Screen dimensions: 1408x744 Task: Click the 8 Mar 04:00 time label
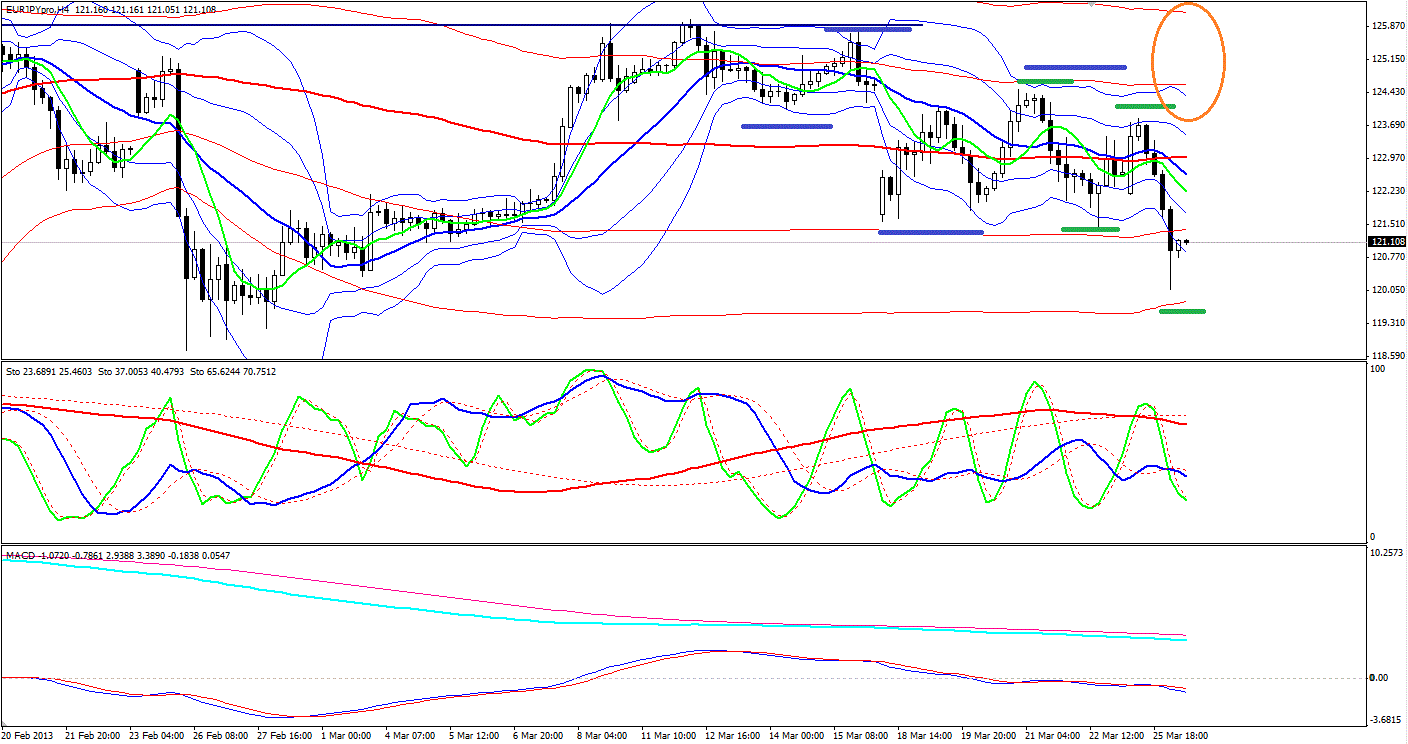pyautogui.click(x=605, y=735)
